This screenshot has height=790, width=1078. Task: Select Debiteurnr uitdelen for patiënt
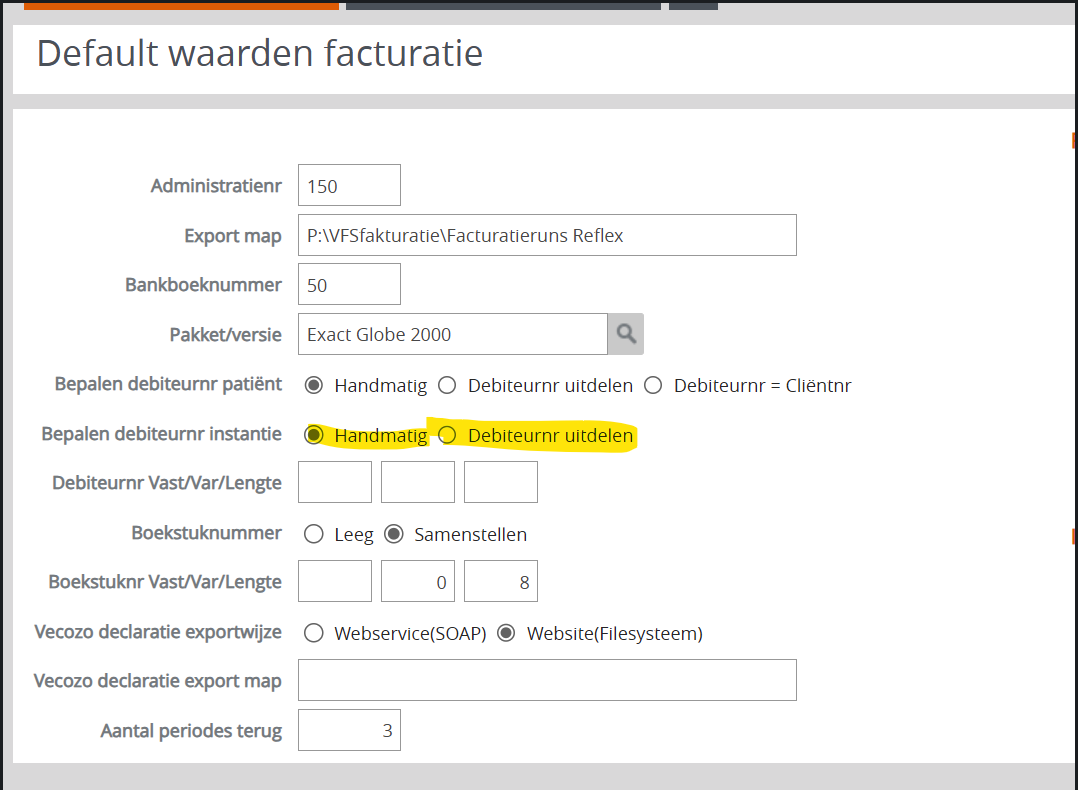pyautogui.click(x=448, y=386)
